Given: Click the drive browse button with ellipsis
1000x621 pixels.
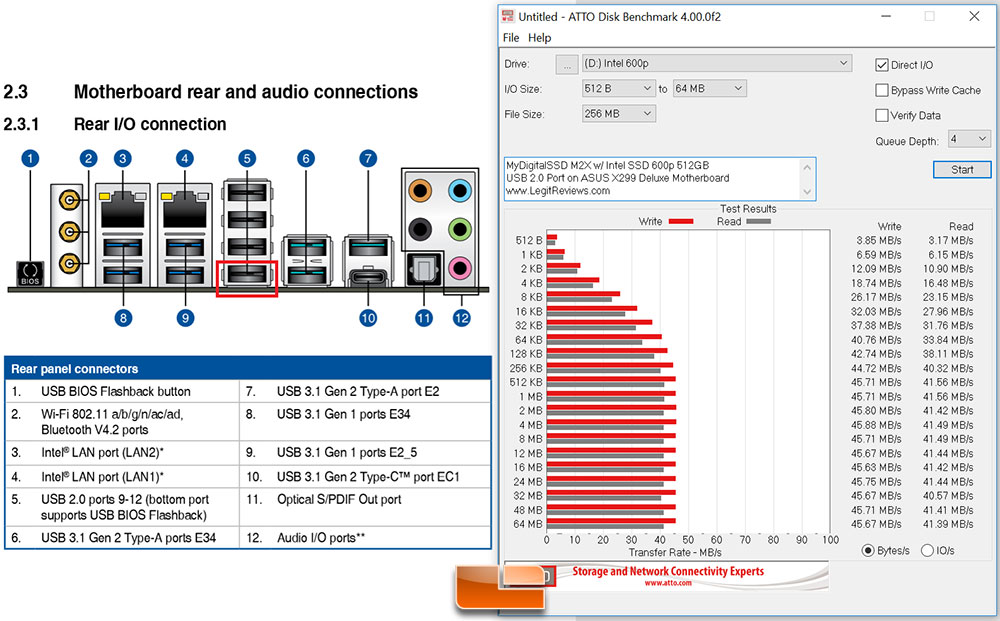Looking at the screenshot, I should pos(566,64).
